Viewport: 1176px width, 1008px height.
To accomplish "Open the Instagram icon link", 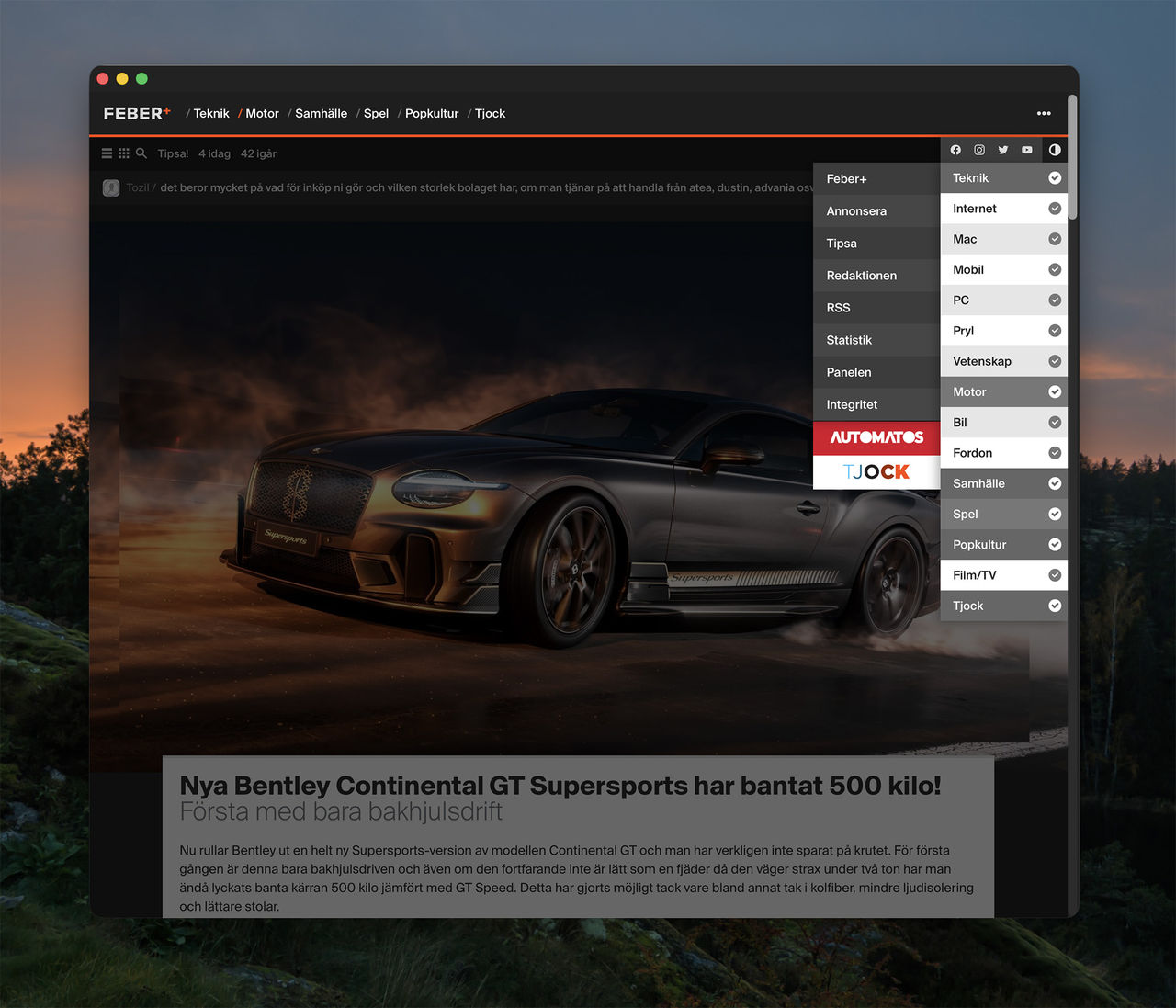I will point(979,150).
